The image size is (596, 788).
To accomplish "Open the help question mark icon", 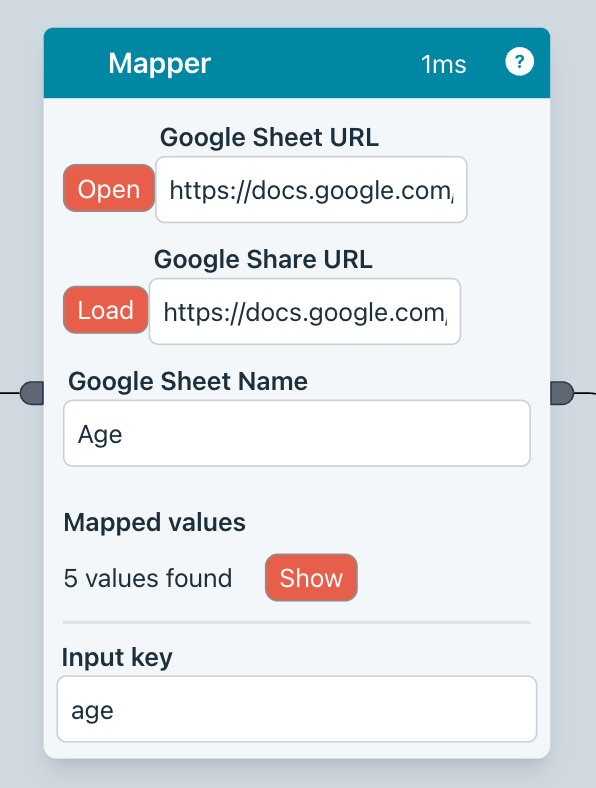I will pos(519,62).
